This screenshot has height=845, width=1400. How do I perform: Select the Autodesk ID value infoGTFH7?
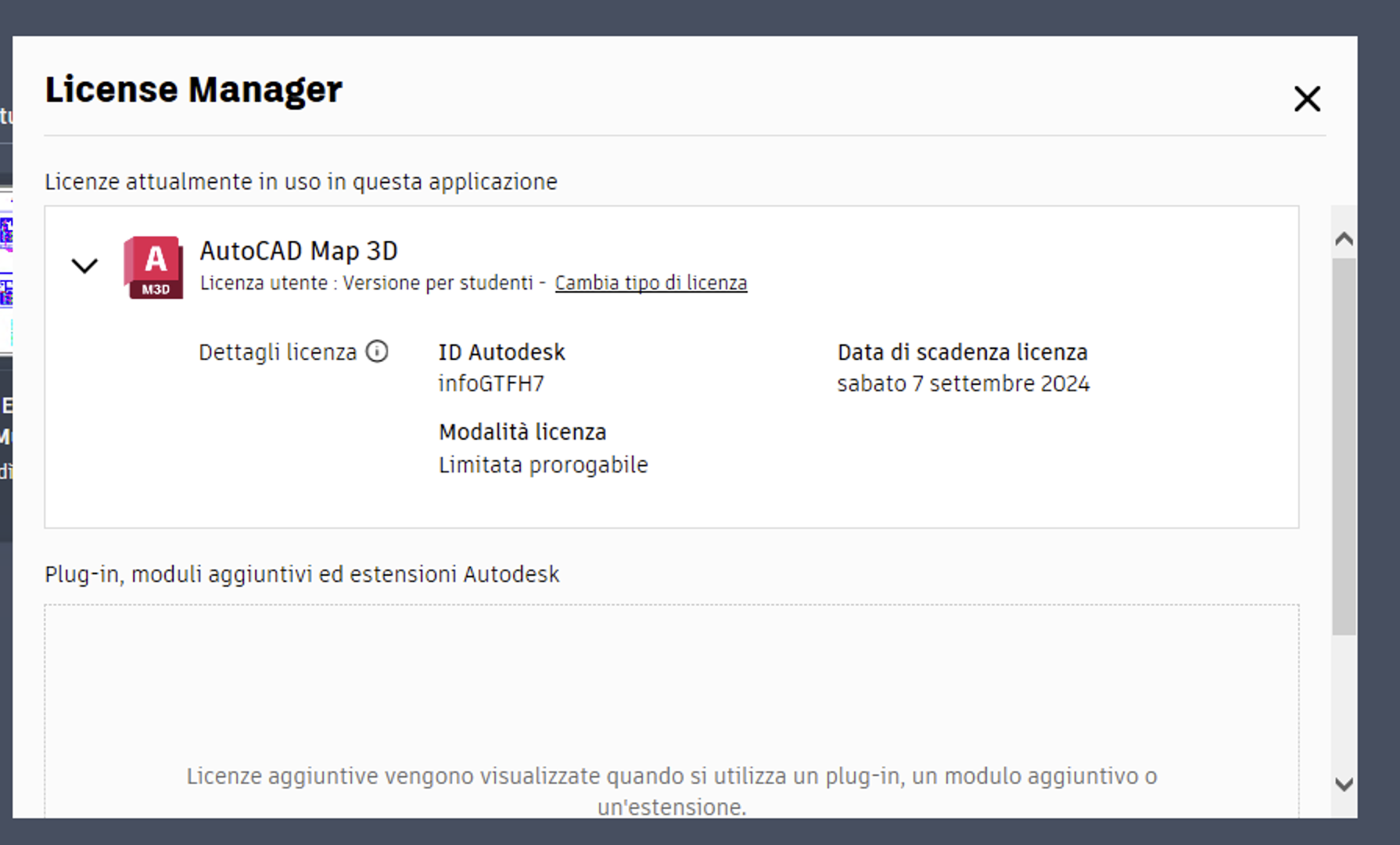coord(491,384)
